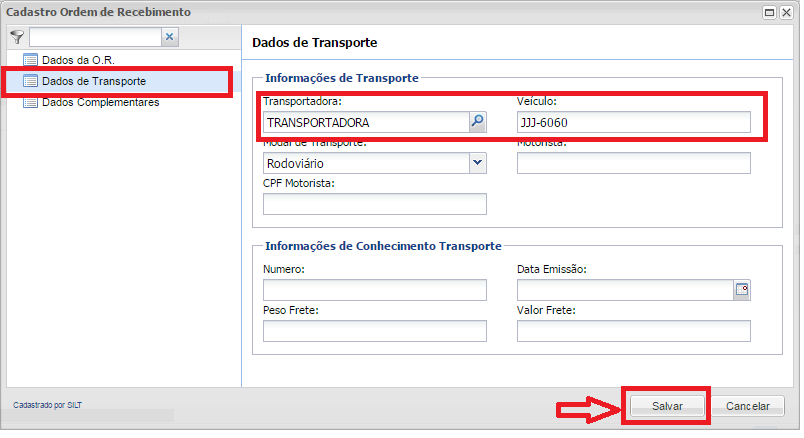Focus the CPF Motorista field
This screenshot has height=438, width=804.
374,204
